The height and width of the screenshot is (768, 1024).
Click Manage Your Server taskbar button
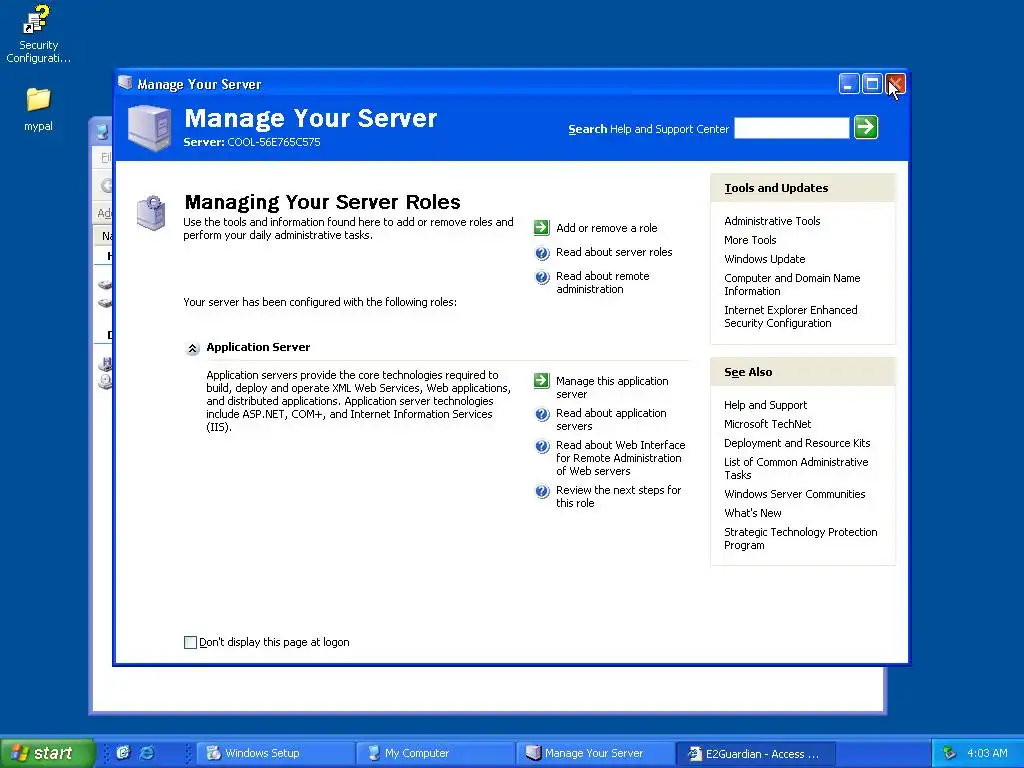pos(596,753)
